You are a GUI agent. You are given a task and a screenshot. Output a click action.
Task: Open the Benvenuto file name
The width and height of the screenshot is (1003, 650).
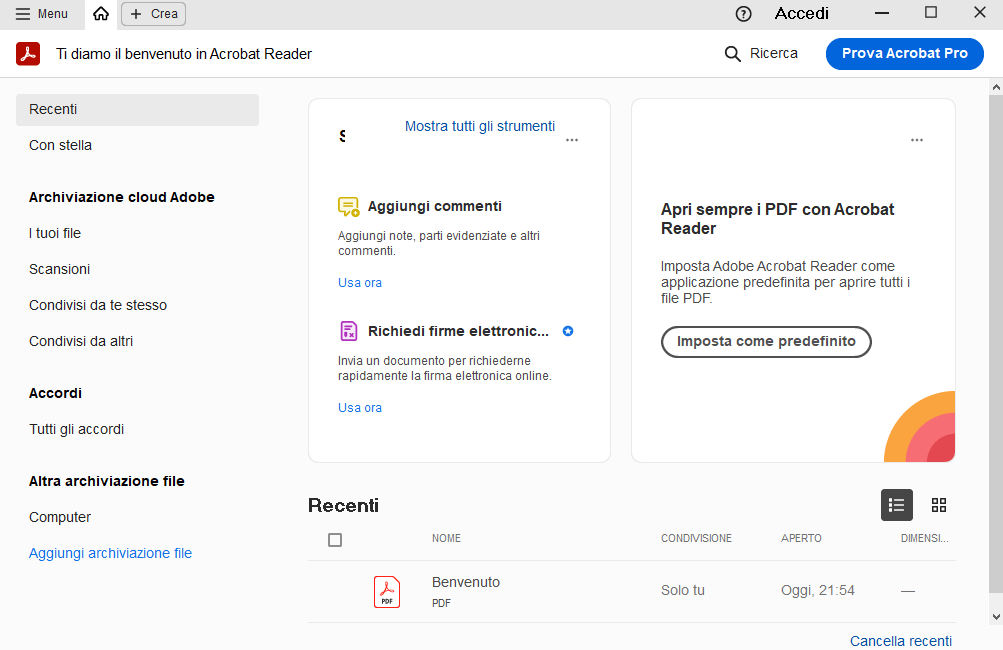[466, 582]
